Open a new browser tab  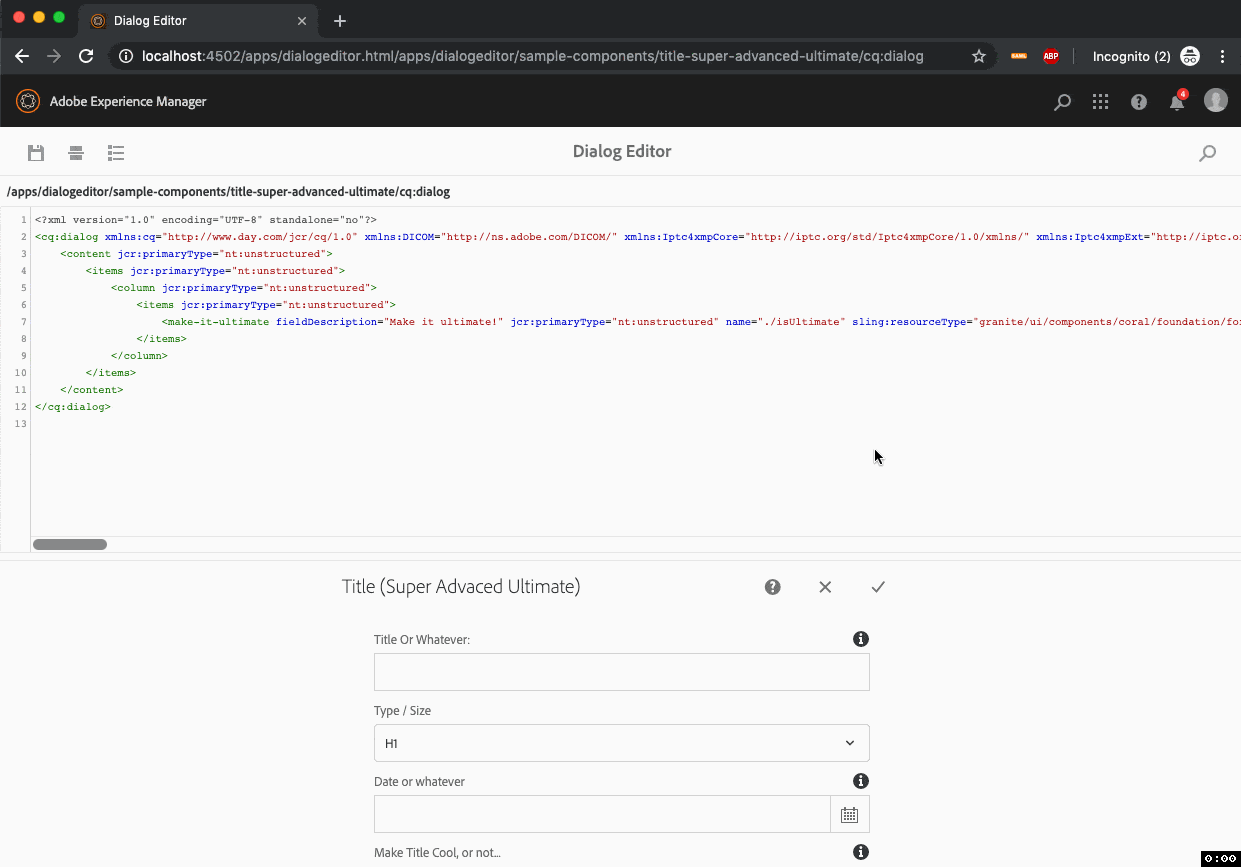click(340, 21)
